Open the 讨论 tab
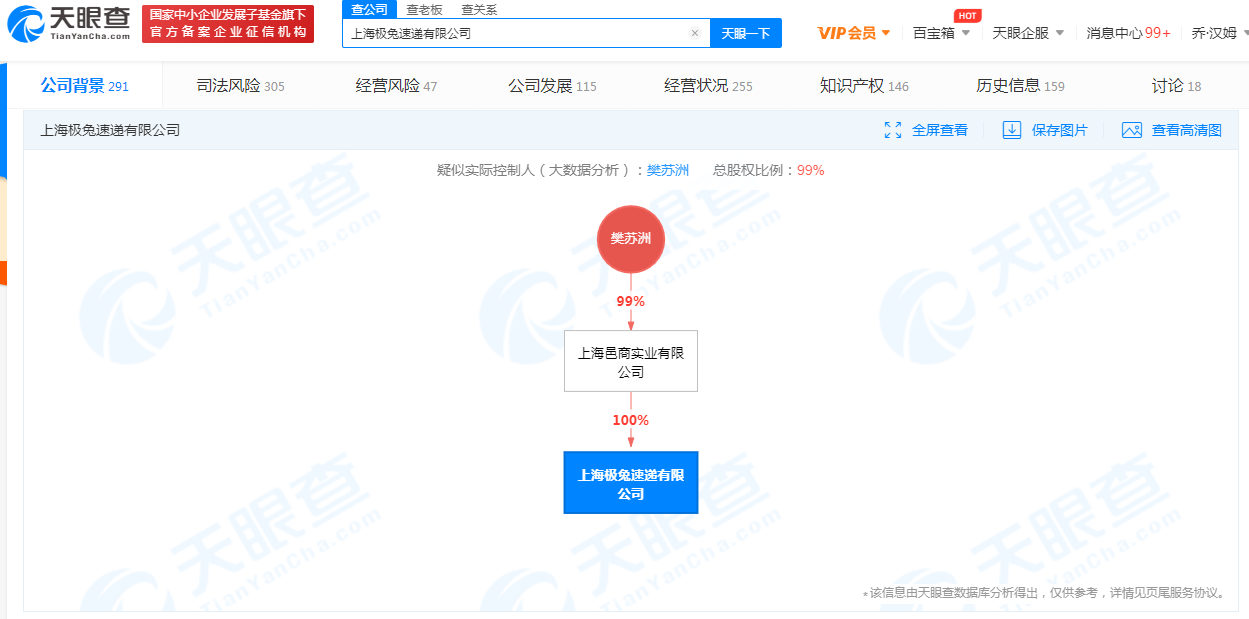Screen dimensions: 1249x619 click(1176, 86)
